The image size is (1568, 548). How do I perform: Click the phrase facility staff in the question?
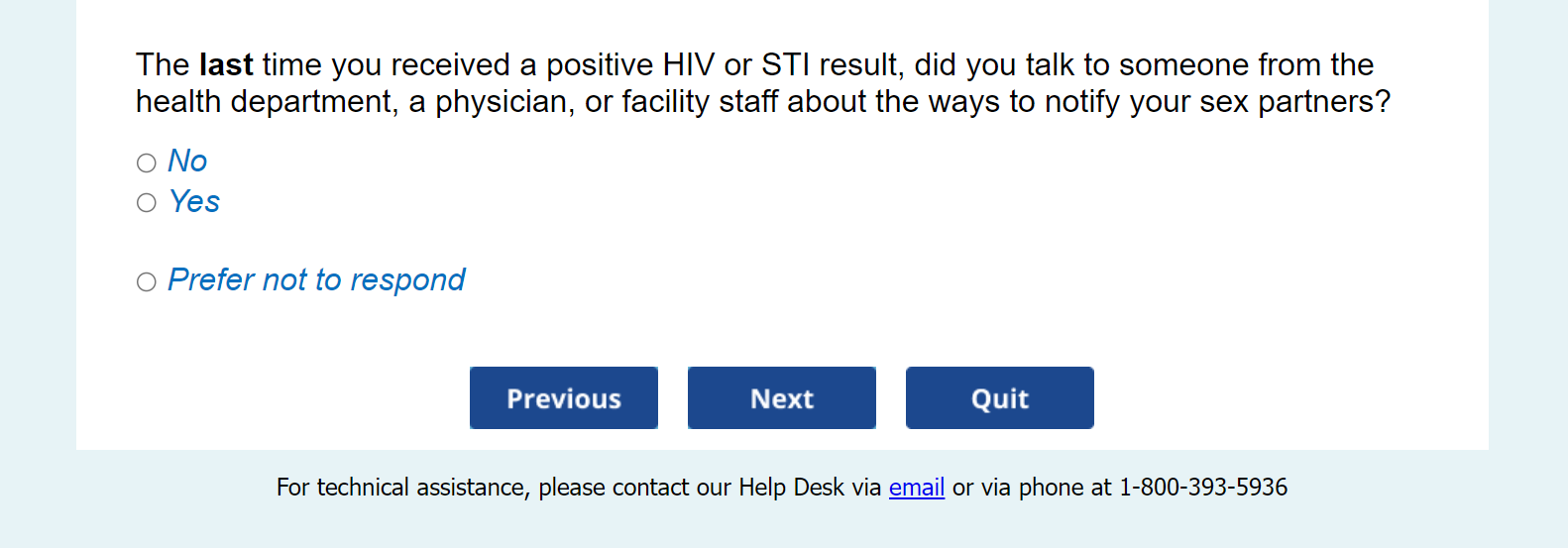tap(700, 102)
